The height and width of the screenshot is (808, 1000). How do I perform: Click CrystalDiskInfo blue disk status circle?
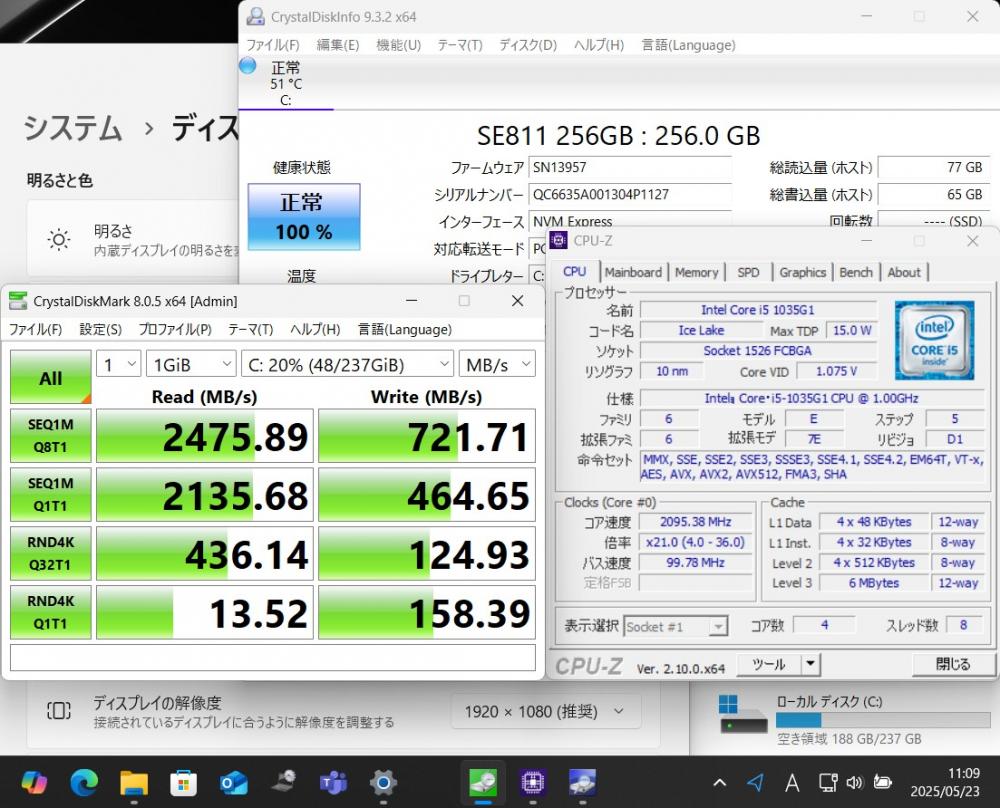coord(247,65)
